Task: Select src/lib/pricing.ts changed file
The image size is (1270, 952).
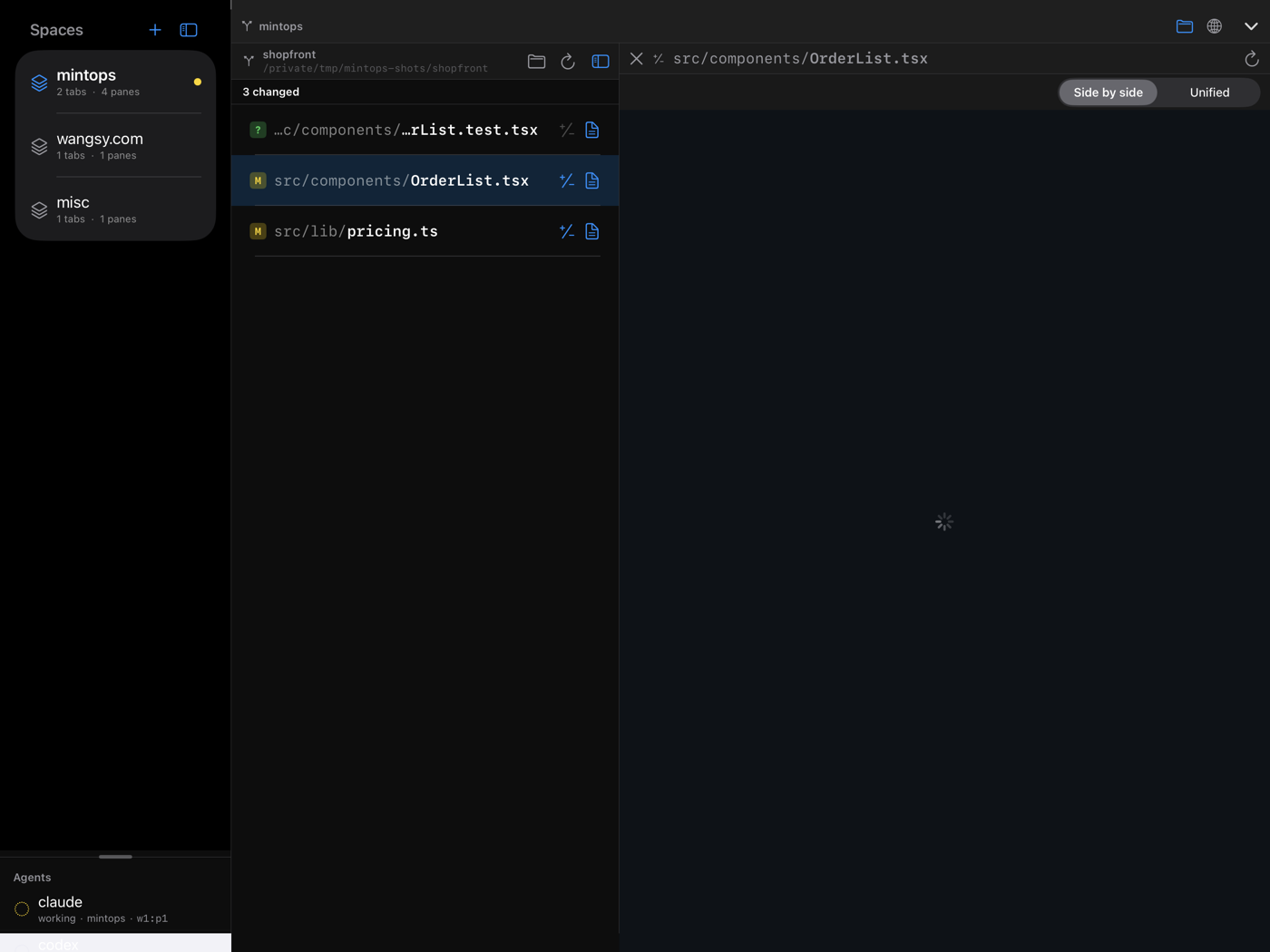Action: click(425, 231)
